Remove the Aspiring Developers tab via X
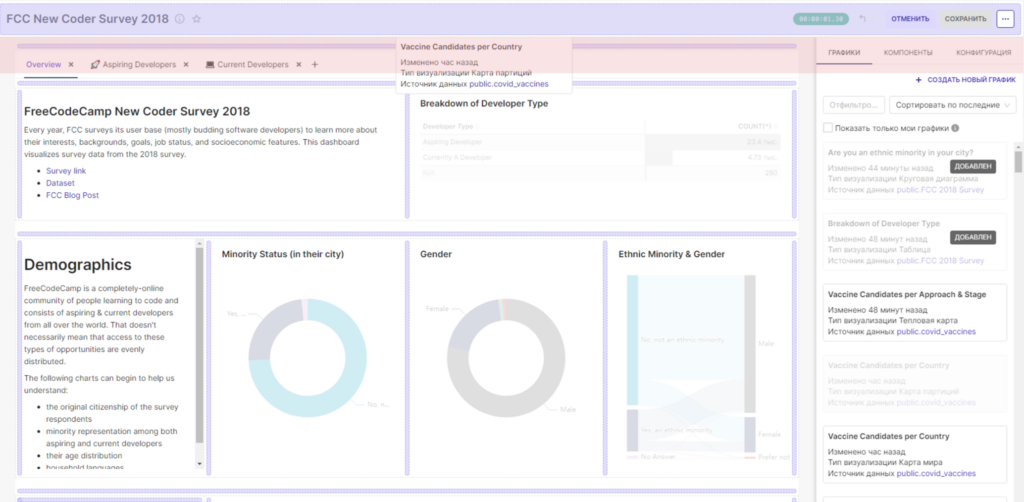 [186, 65]
